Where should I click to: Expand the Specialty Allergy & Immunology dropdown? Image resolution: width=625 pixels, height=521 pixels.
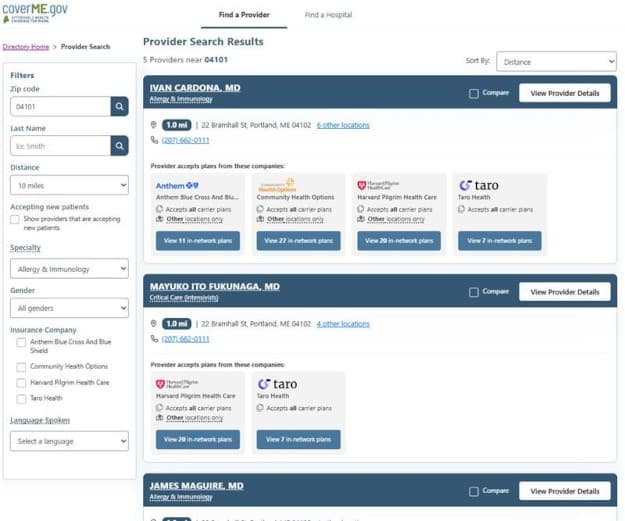tap(69, 269)
